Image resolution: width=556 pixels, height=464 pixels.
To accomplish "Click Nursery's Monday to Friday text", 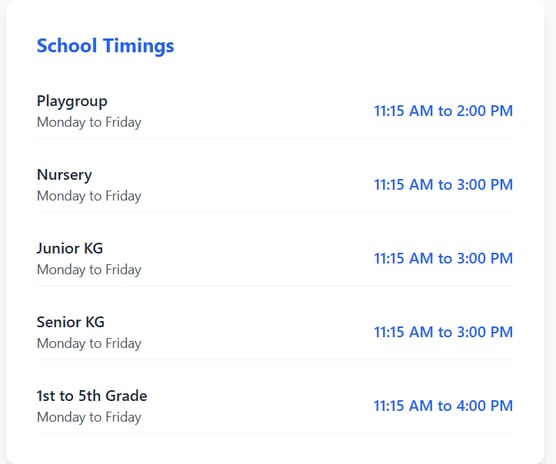I will coord(89,196).
